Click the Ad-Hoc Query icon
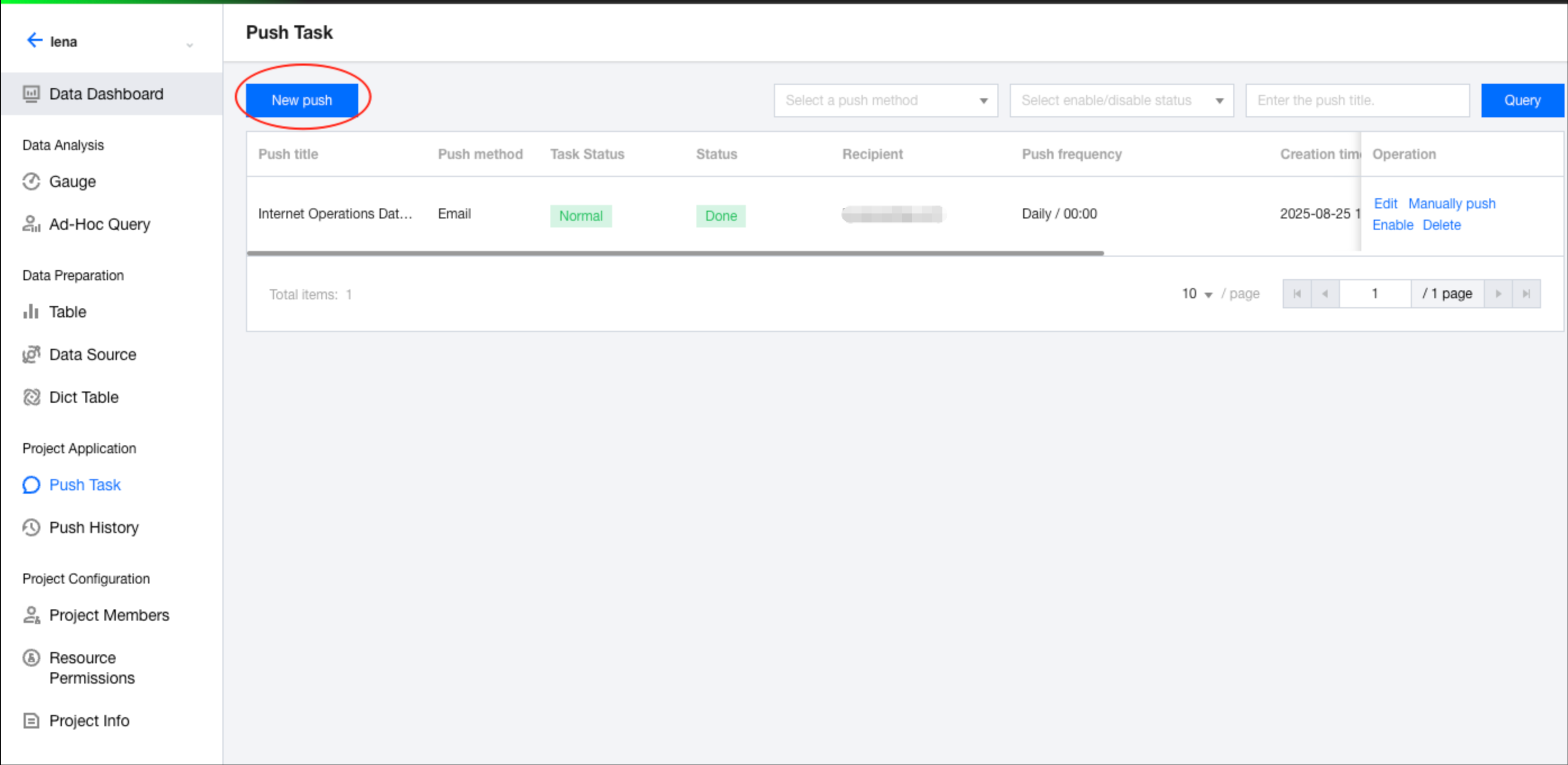Viewport: 1568px width, 765px height. point(31,224)
